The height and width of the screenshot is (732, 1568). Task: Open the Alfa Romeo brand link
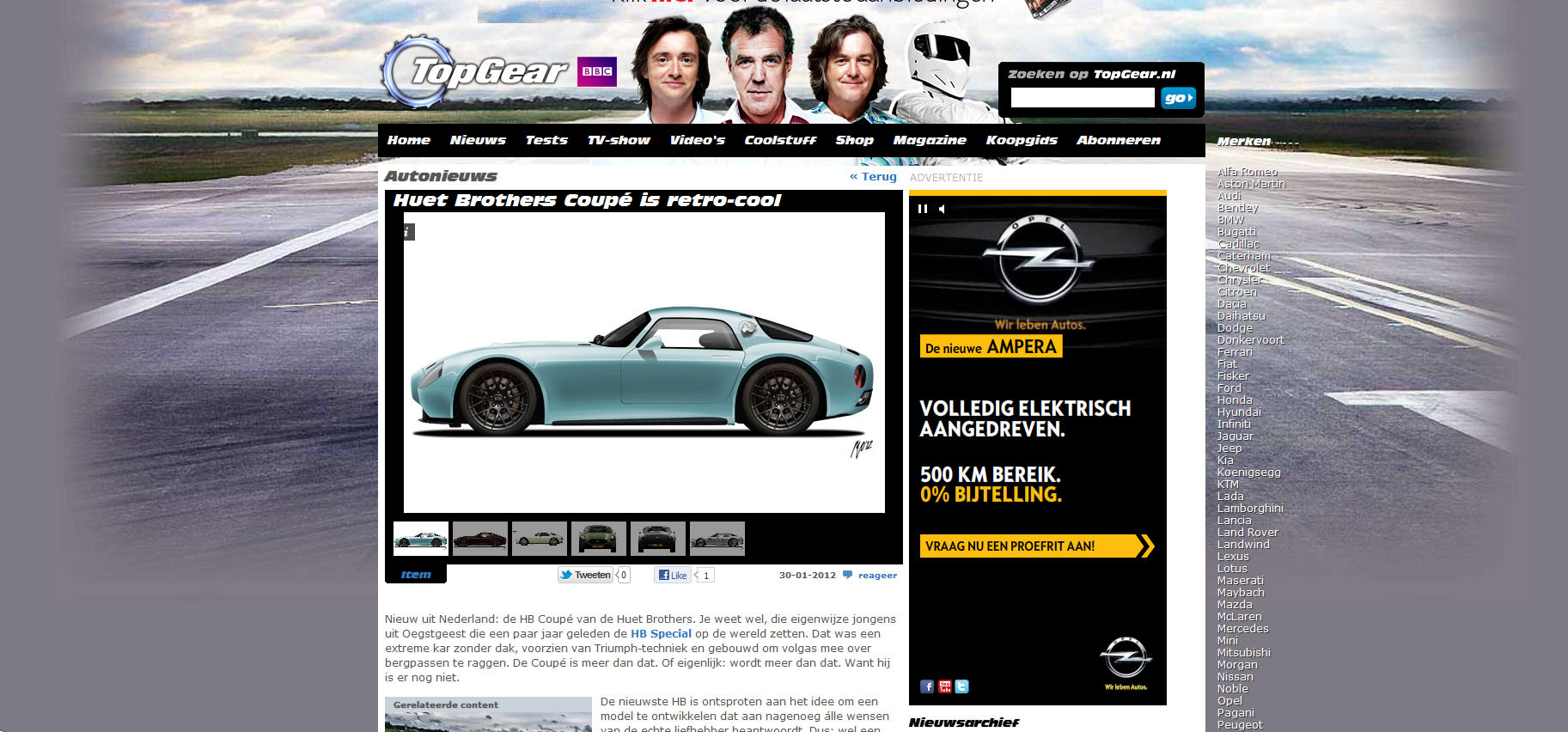[1248, 172]
